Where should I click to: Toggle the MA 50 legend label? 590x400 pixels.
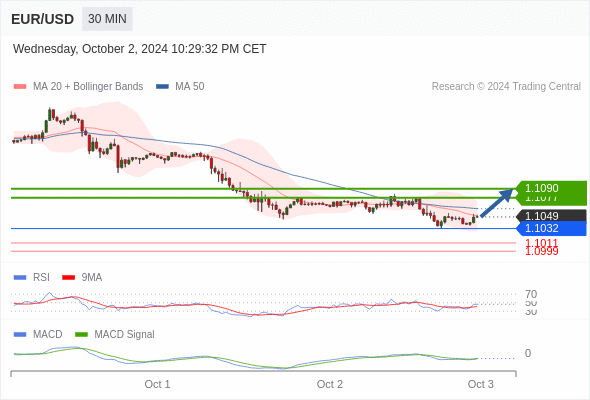[190, 87]
